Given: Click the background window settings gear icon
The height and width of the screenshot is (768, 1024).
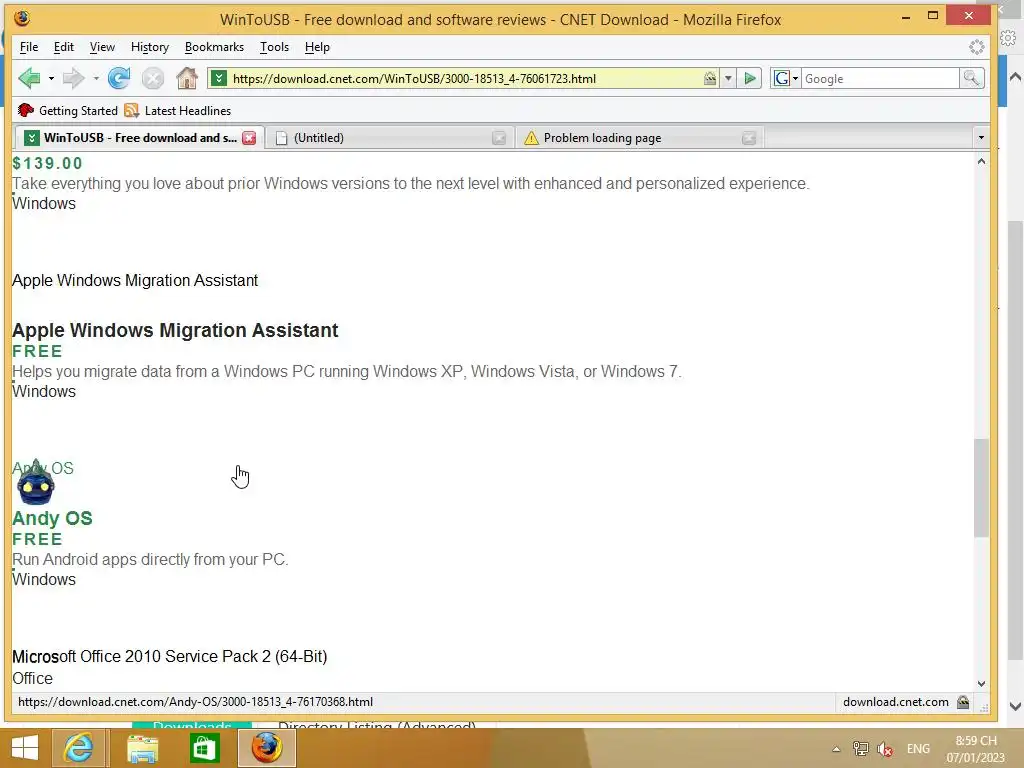Looking at the screenshot, I should (x=1008, y=39).
